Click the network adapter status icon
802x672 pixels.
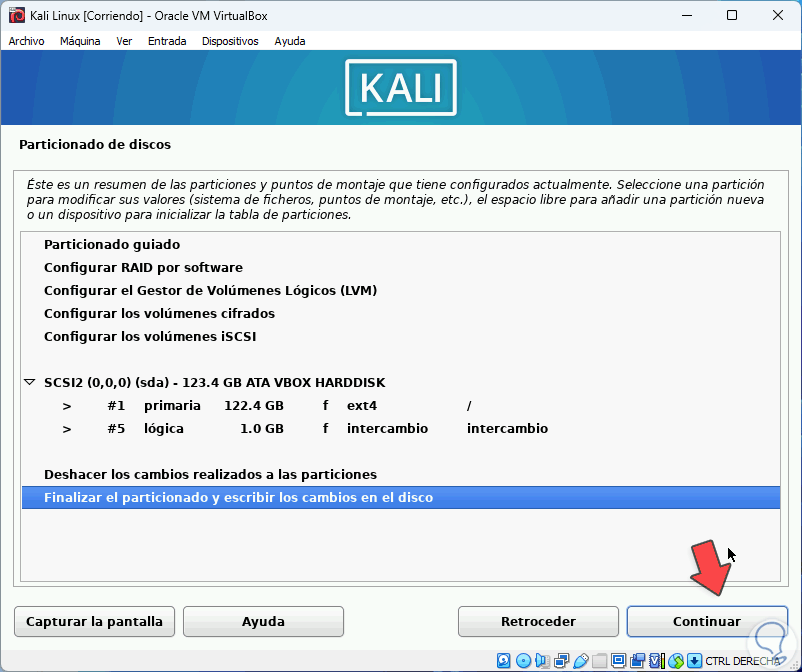pos(562,661)
